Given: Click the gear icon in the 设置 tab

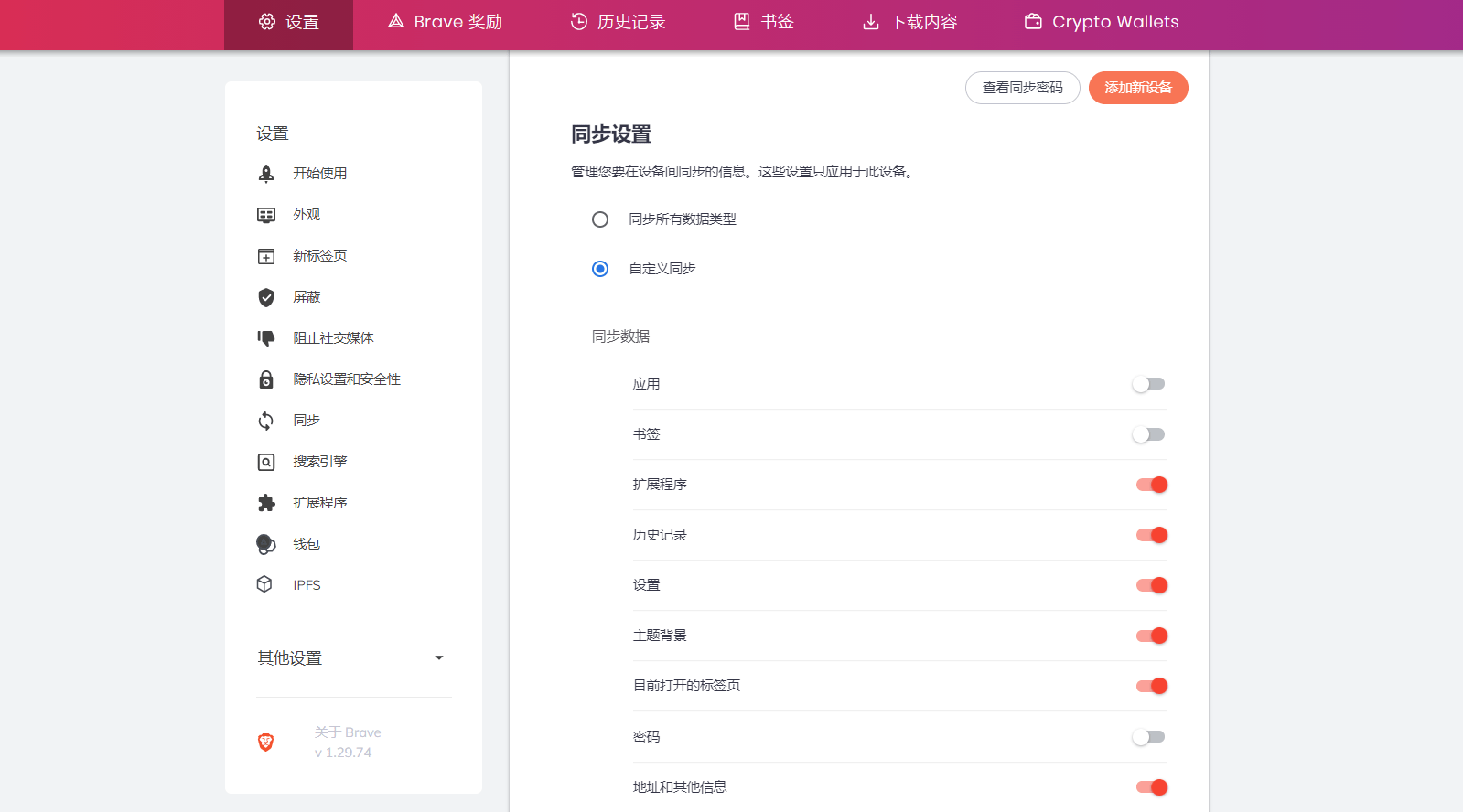Looking at the screenshot, I should [x=267, y=22].
